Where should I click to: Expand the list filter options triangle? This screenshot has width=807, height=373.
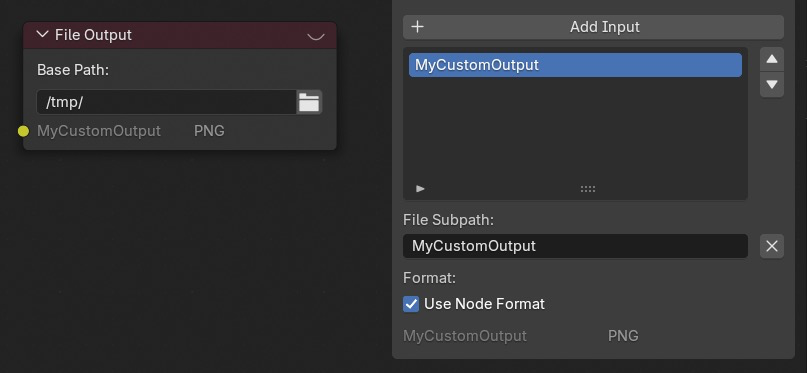[420, 189]
